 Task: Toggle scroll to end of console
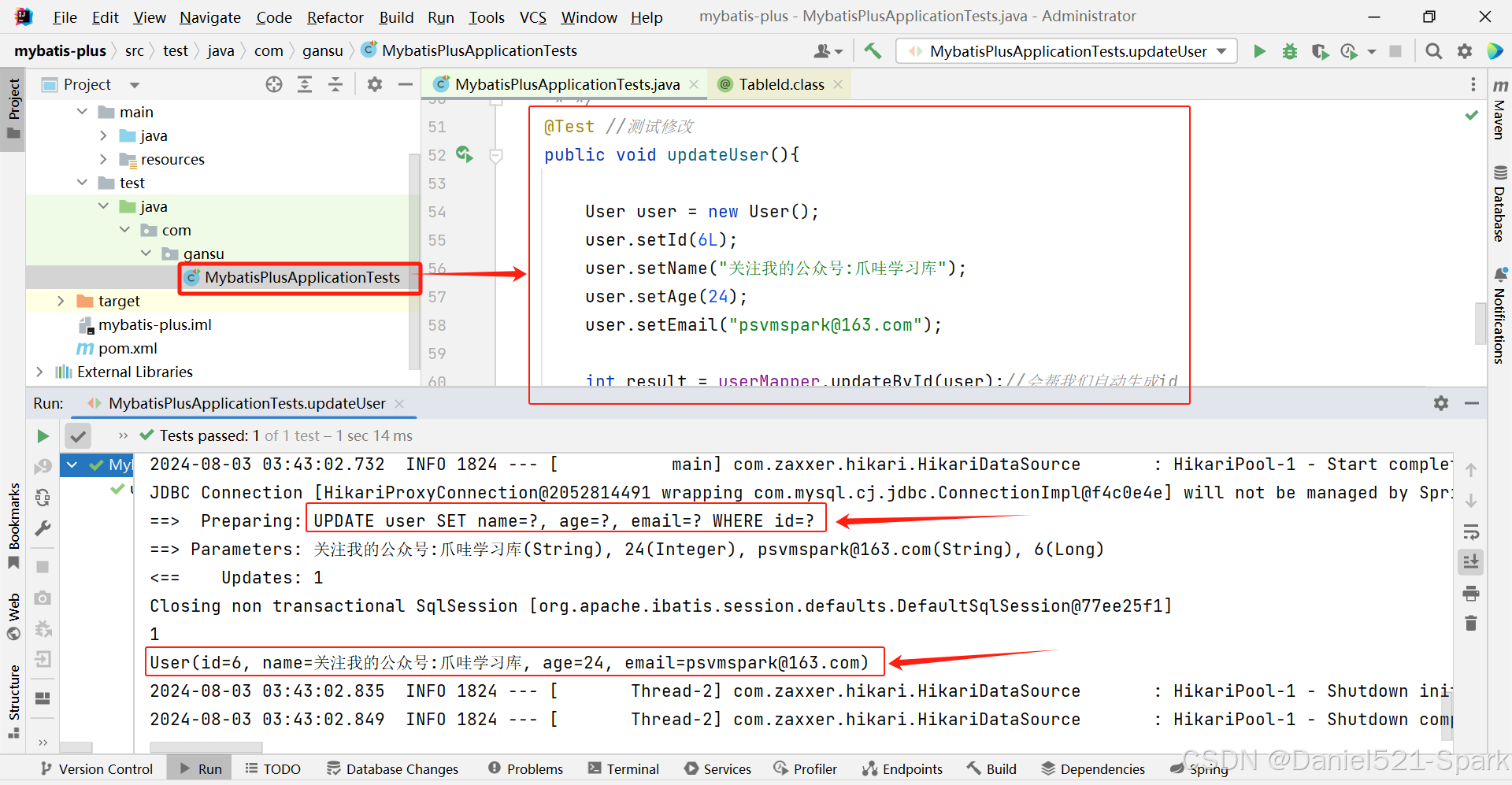coord(1470,562)
